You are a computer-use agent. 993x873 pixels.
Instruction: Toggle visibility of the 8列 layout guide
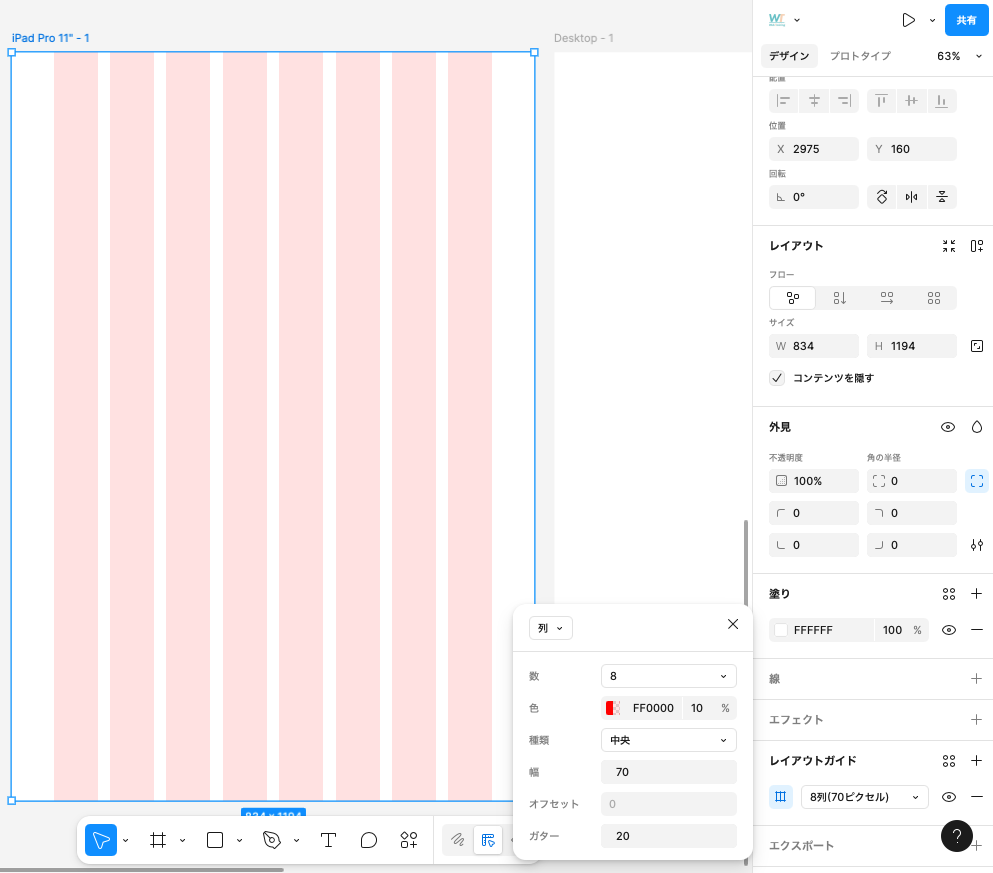click(x=949, y=797)
